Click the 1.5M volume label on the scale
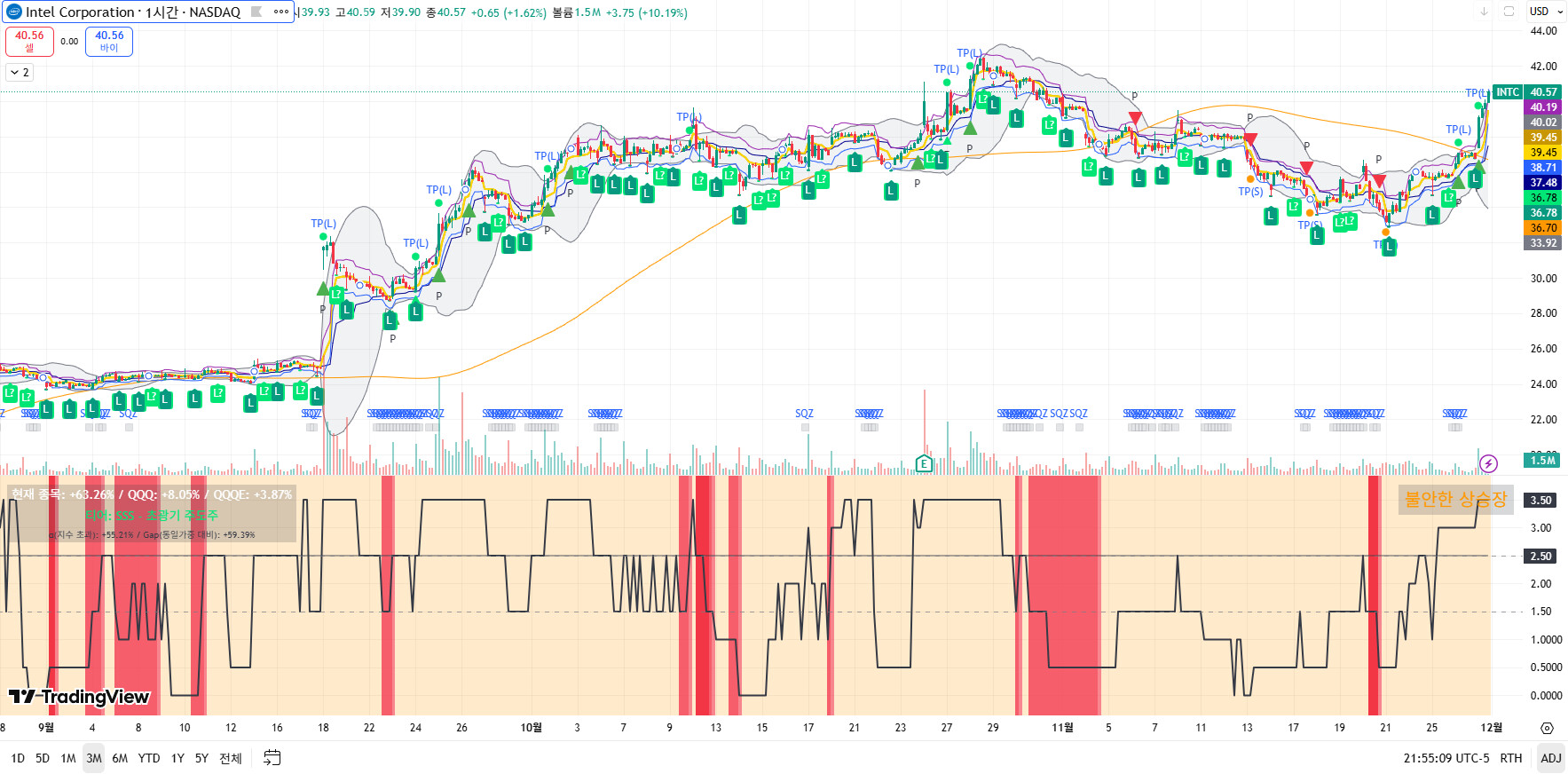Image resolution: width=1568 pixels, height=774 pixels. pyautogui.click(x=1542, y=460)
